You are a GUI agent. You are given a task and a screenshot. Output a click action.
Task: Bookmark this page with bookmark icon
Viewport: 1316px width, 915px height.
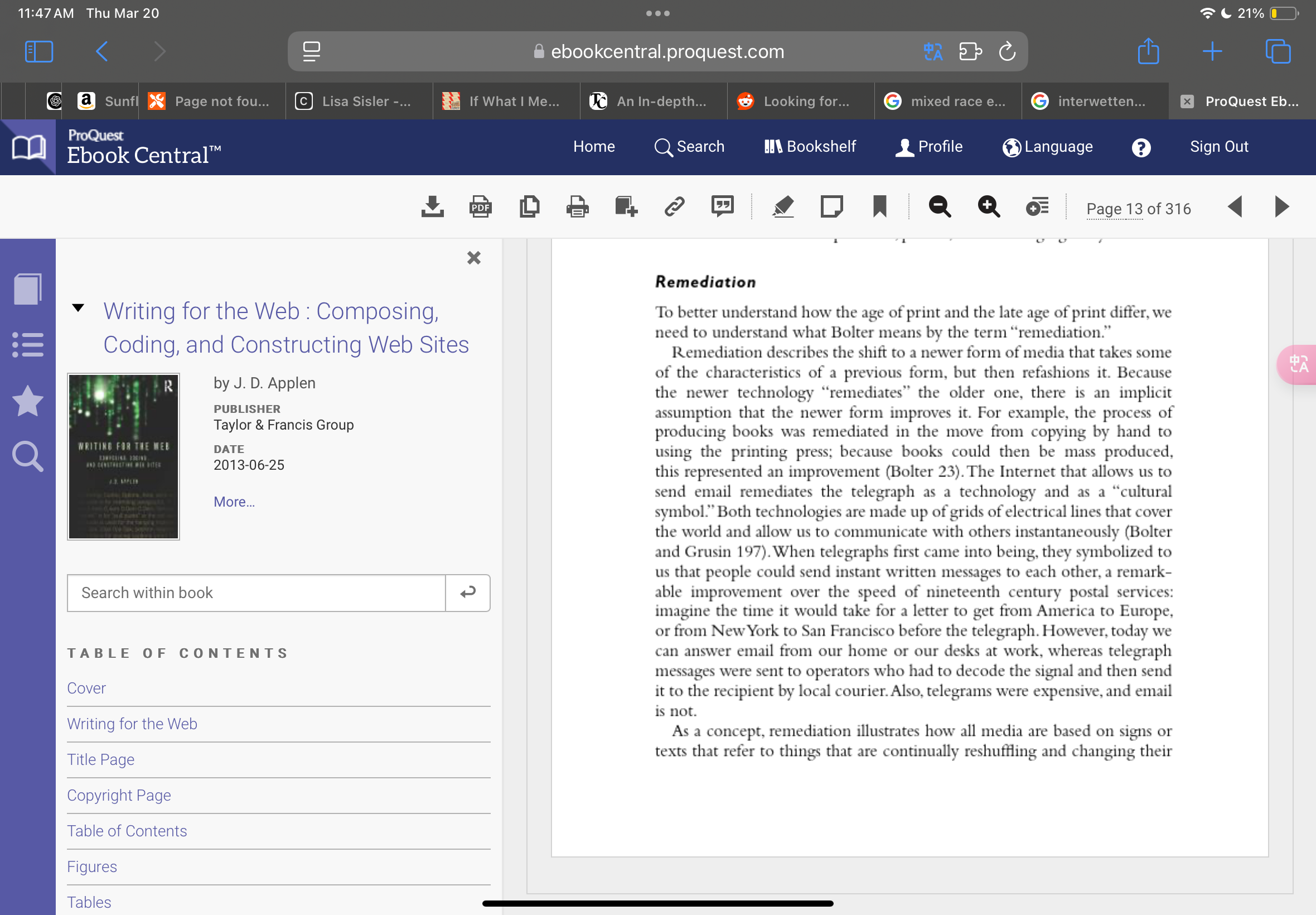coord(880,207)
